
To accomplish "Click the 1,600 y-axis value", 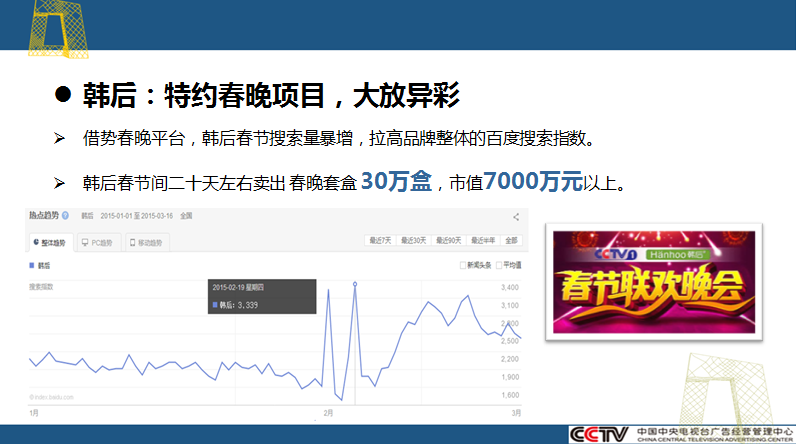I will pyautogui.click(x=510, y=395).
